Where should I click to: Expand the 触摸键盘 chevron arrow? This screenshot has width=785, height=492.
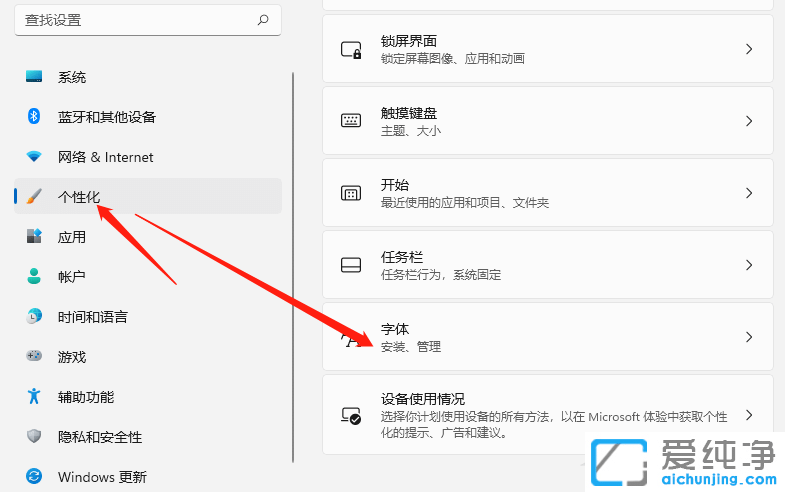[x=749, y=121]
